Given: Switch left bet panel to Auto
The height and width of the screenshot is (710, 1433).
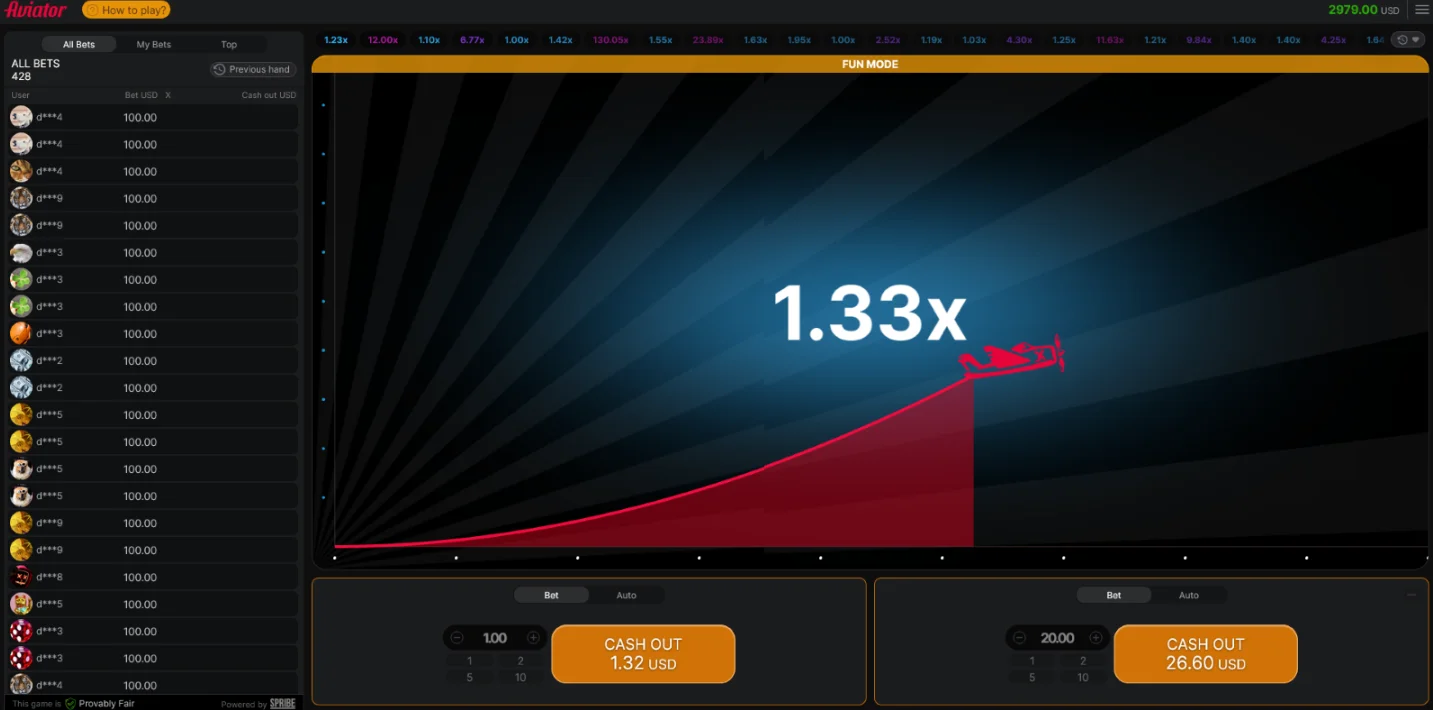Looking at the screenshot, I should [x=626, y=595].
